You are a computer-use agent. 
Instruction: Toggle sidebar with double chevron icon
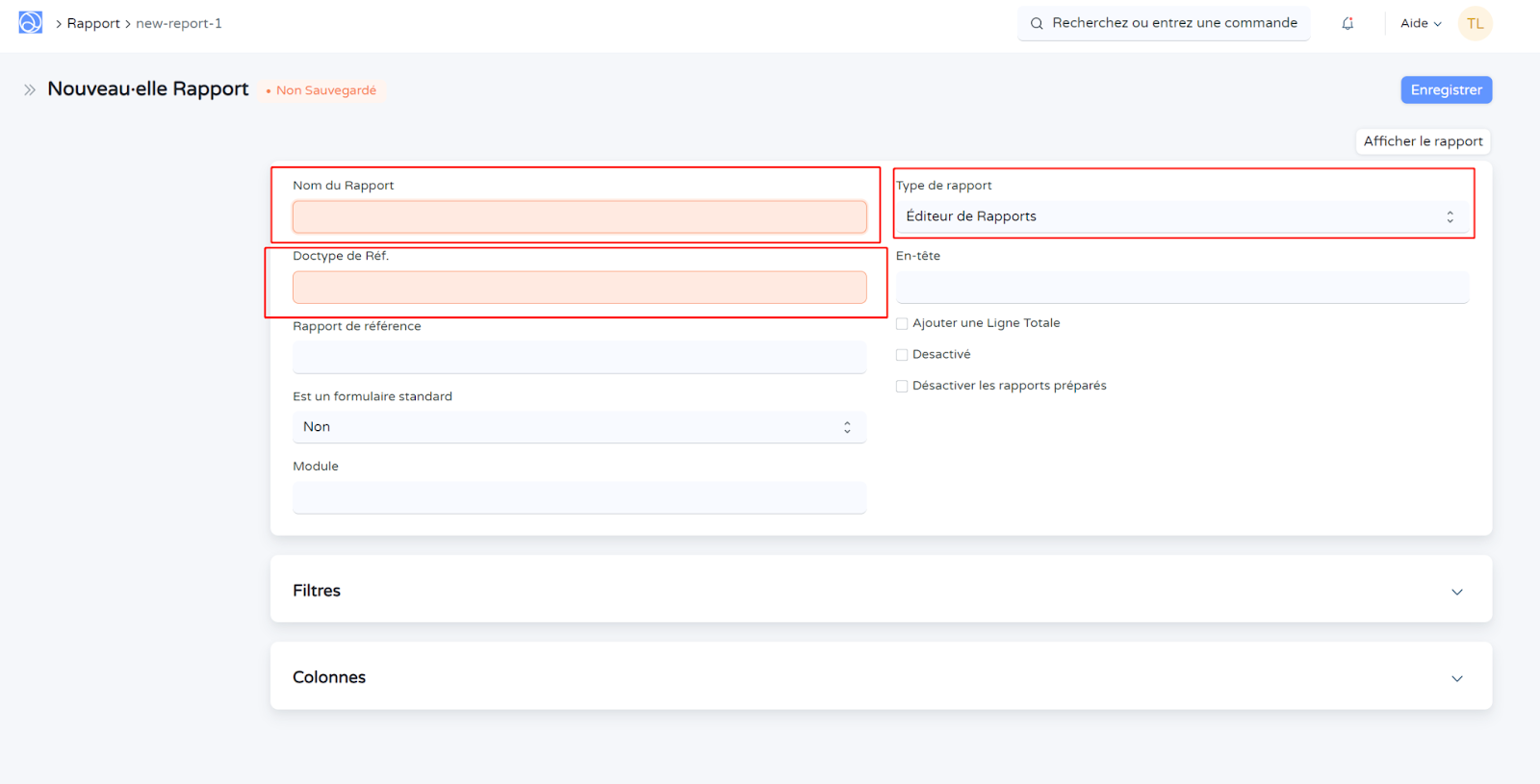coord(30,89)
